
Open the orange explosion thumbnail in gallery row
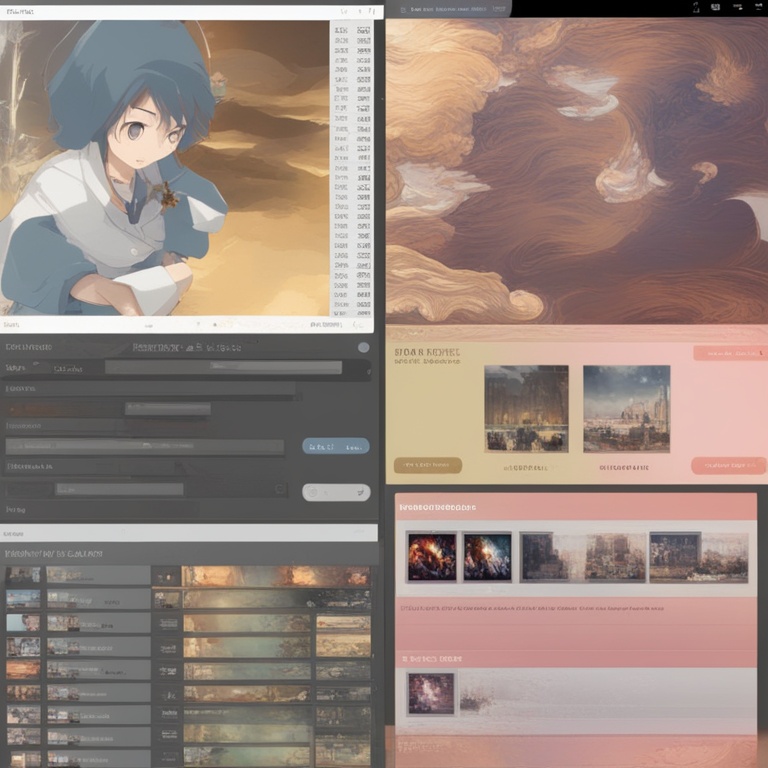(432, 557)
